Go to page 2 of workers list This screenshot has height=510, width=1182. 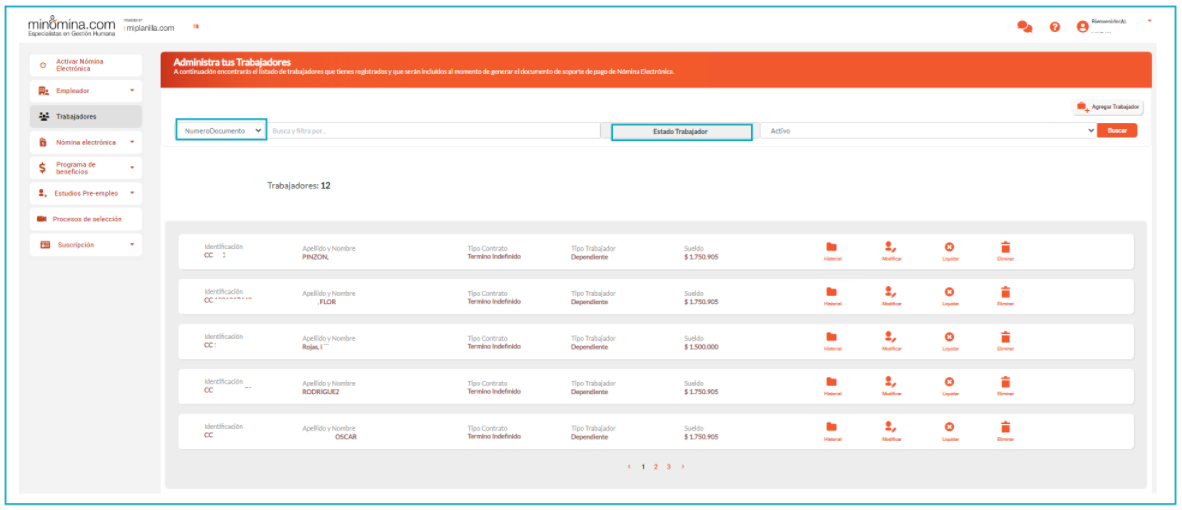pyautogui.click(x=655, y=467)
